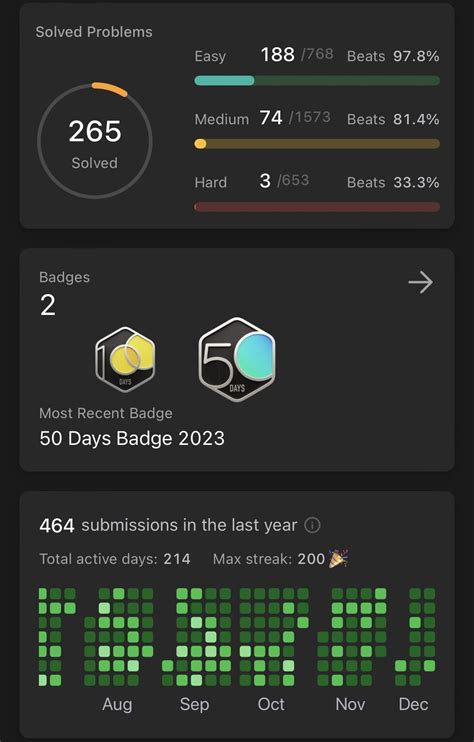The width and height of the screenshot is (474, 742).
Task: Click the Hard problems progress bar
Action: coord(317,207)
